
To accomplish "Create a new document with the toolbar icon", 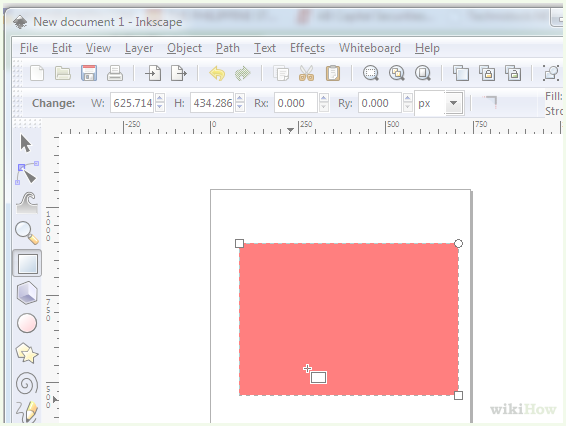I will (37, 73).
